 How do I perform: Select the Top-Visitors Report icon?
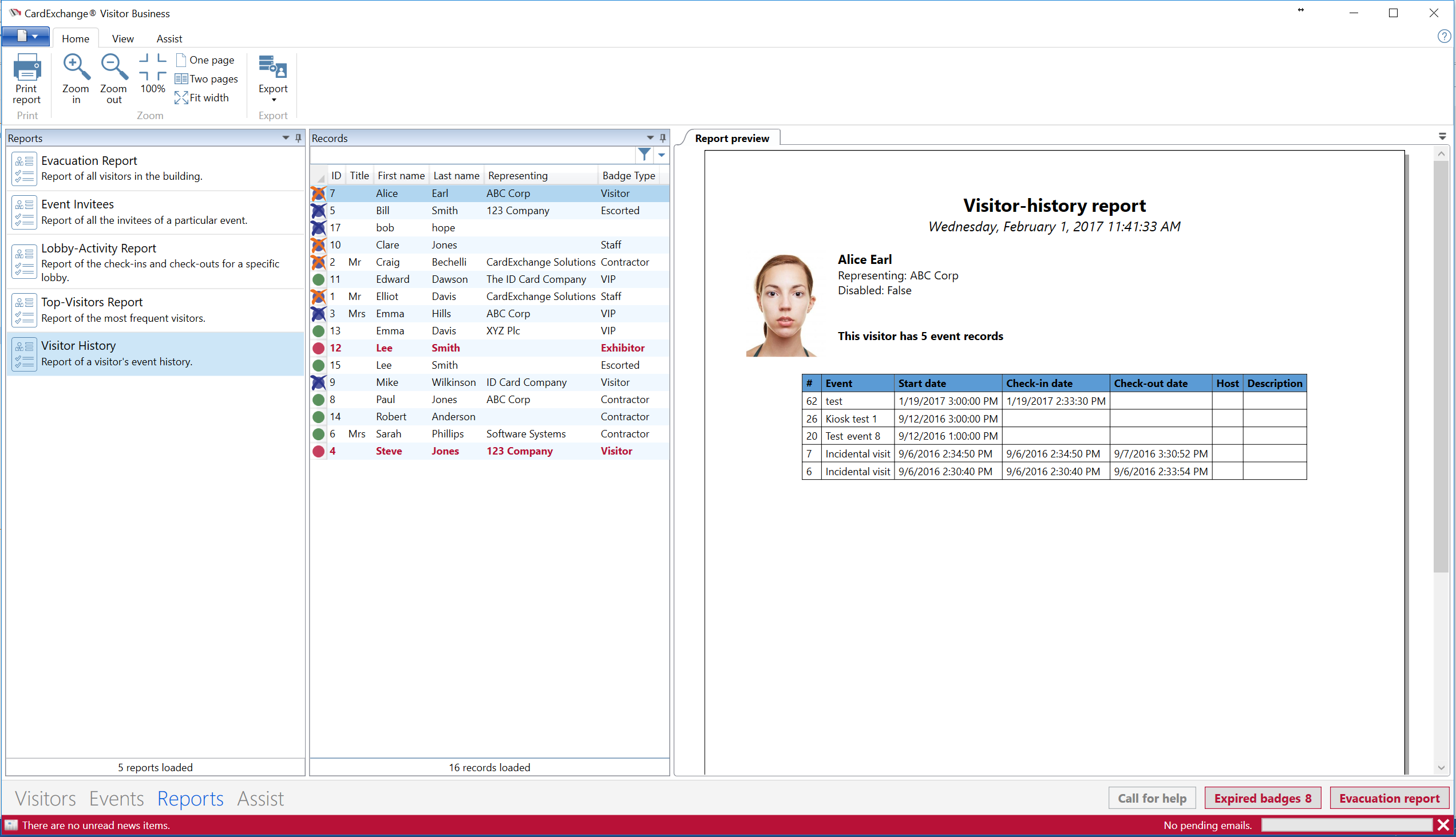tap(24, 310)
